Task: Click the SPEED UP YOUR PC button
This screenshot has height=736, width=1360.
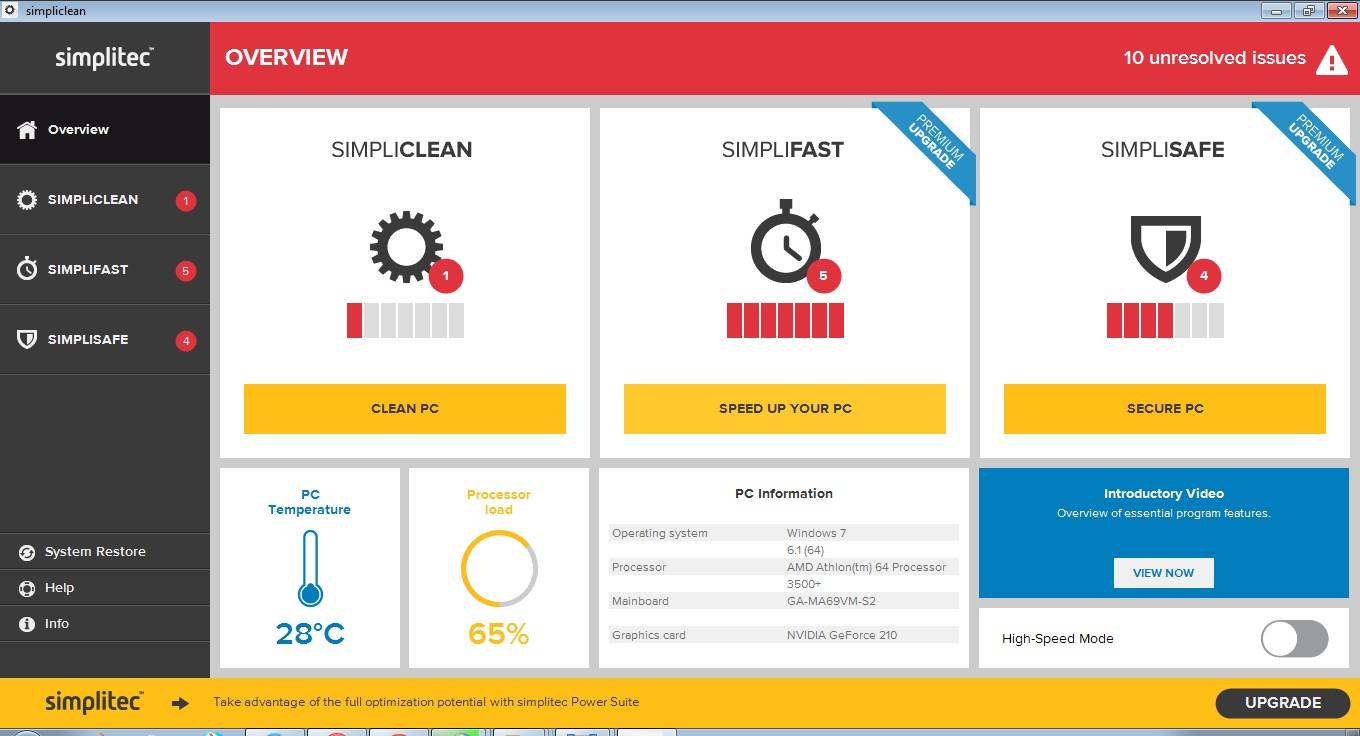Action: [x=785, y=409]
